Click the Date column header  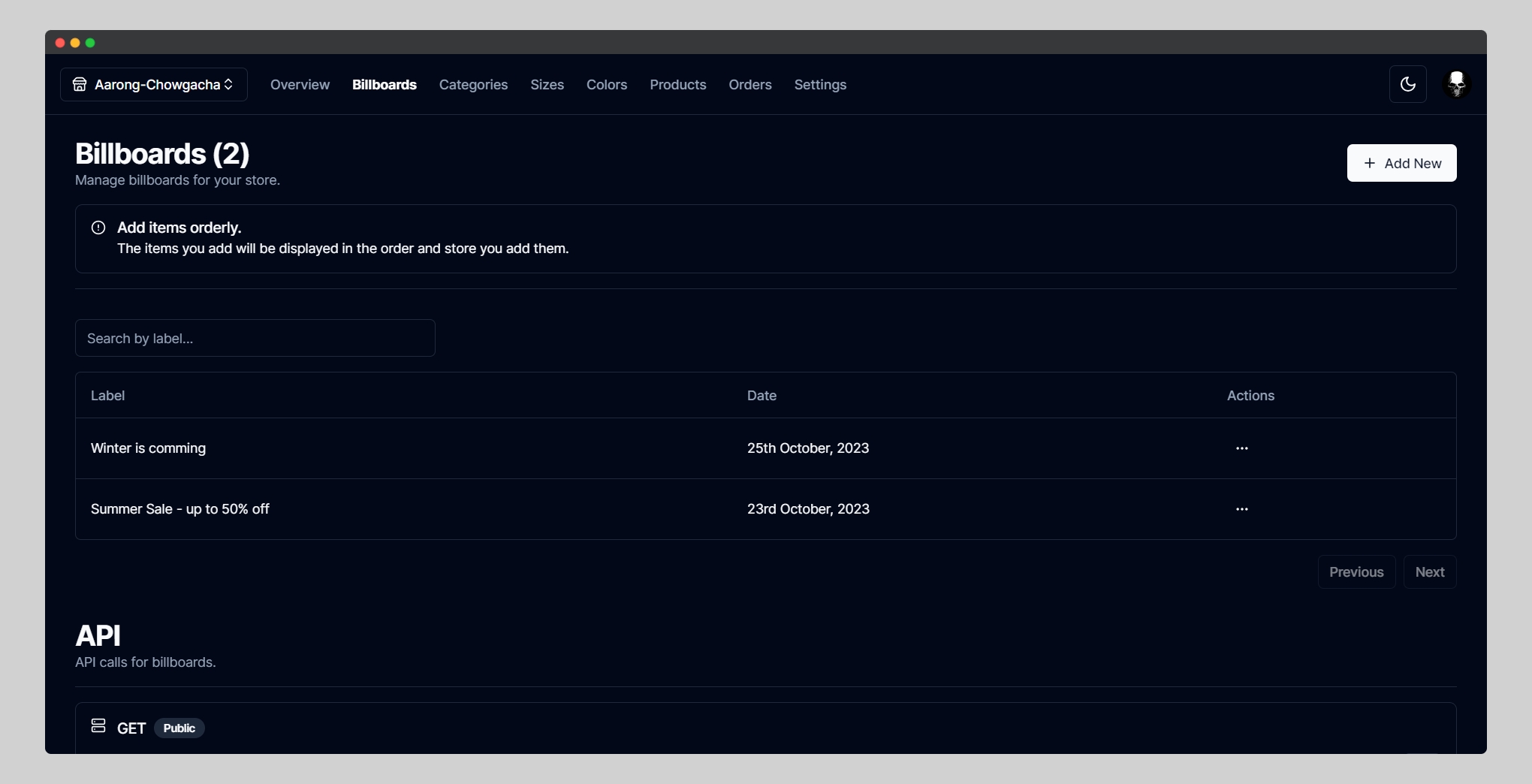761,396
